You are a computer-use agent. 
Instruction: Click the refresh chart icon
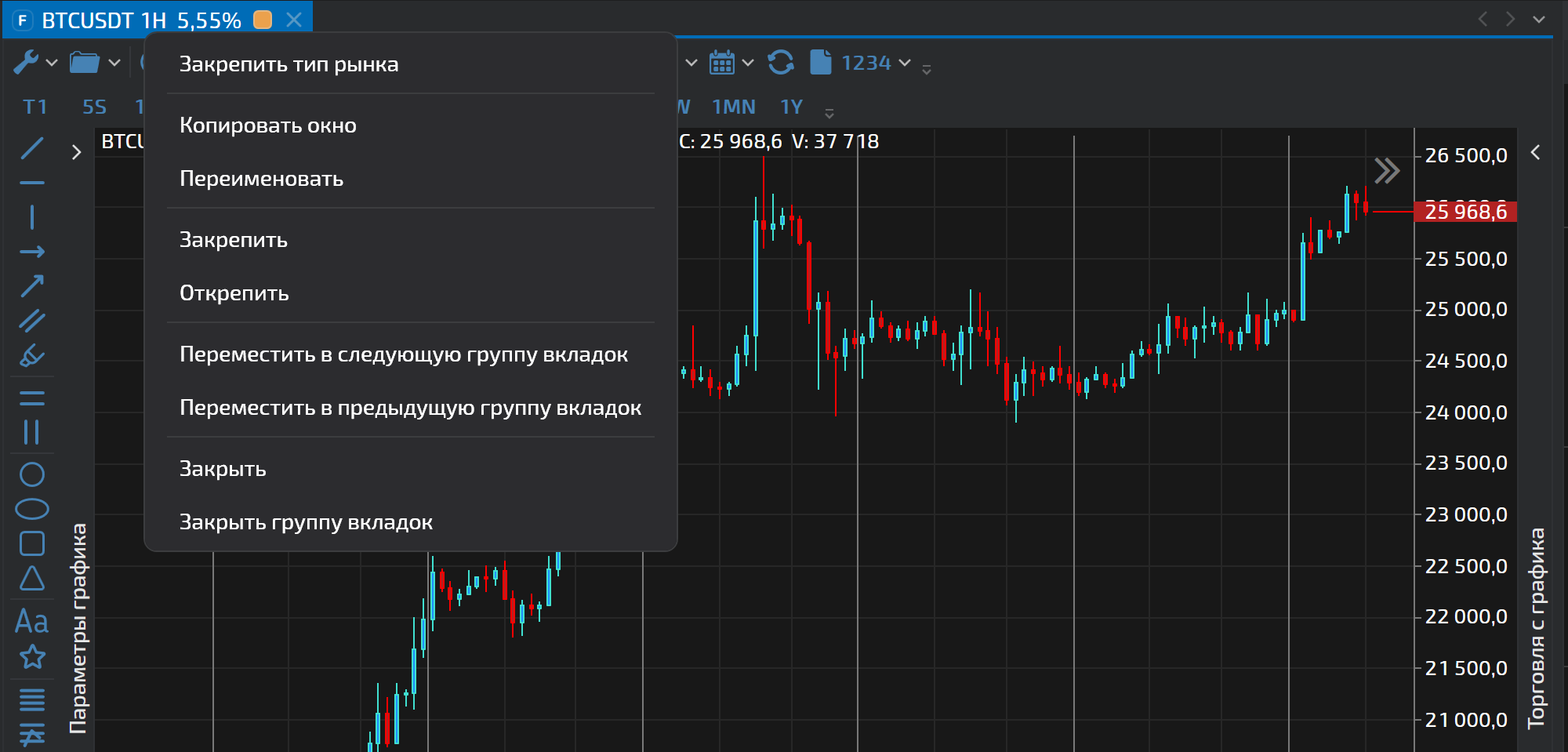click(x=780, y=63)
